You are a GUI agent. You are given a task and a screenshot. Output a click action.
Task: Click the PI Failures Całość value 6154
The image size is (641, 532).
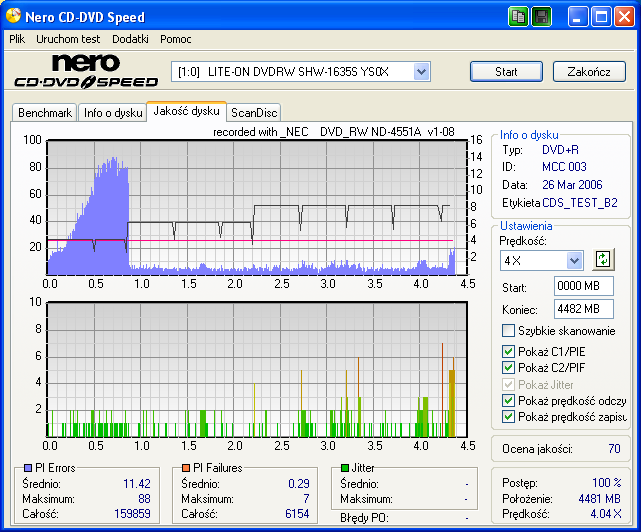point(297,514)
